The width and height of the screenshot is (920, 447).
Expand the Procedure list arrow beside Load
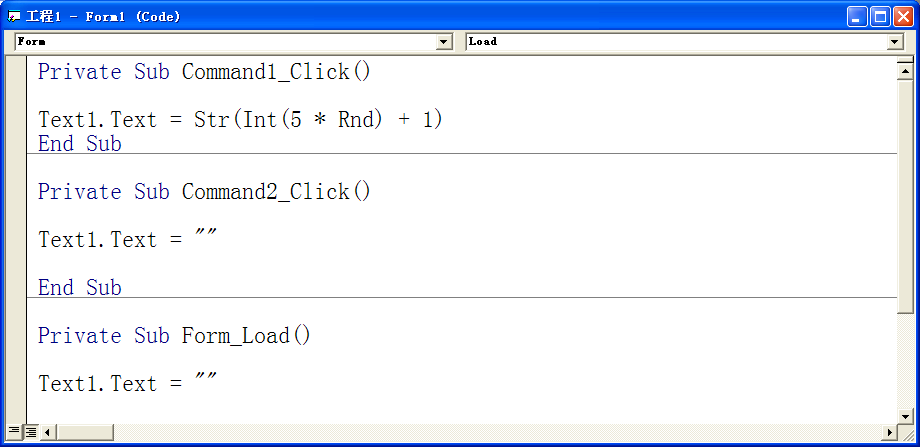895,42
